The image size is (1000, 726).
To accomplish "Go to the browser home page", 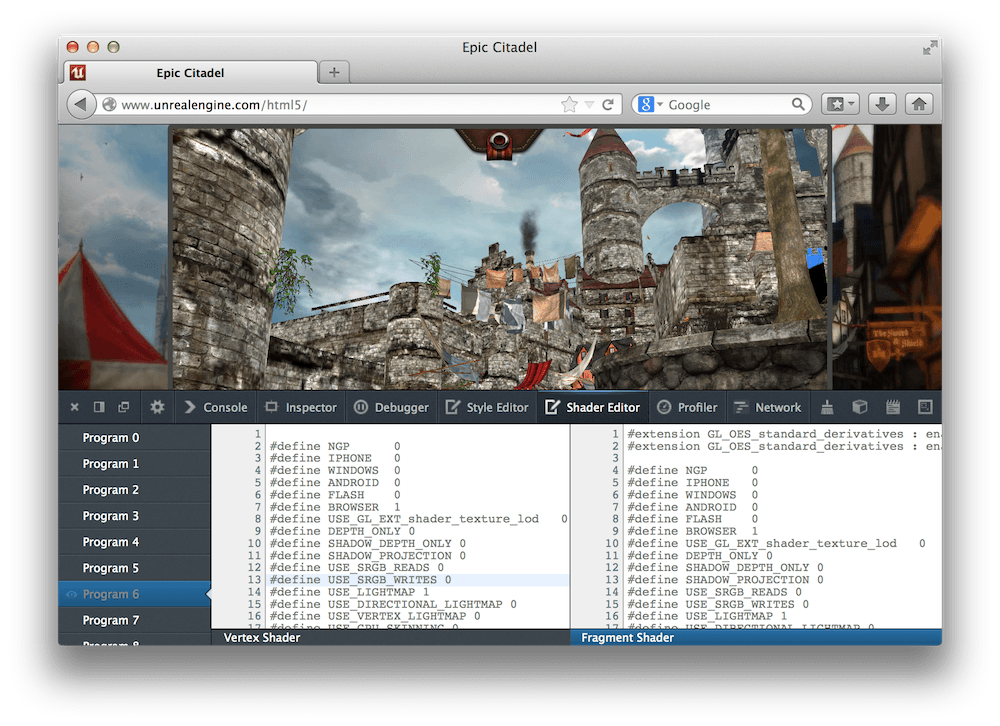I will 918,103.
